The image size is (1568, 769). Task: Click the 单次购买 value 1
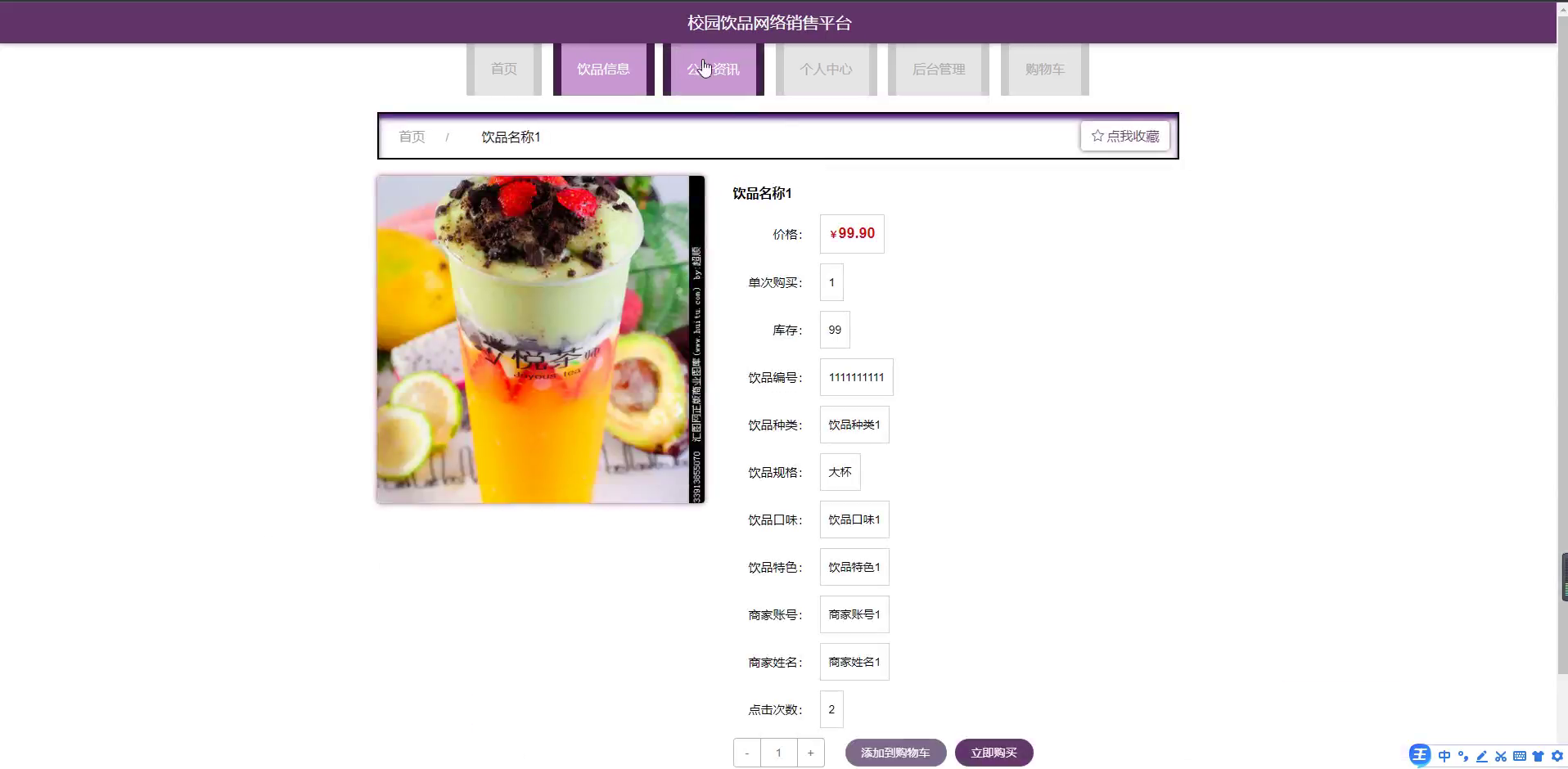(831, 282)
